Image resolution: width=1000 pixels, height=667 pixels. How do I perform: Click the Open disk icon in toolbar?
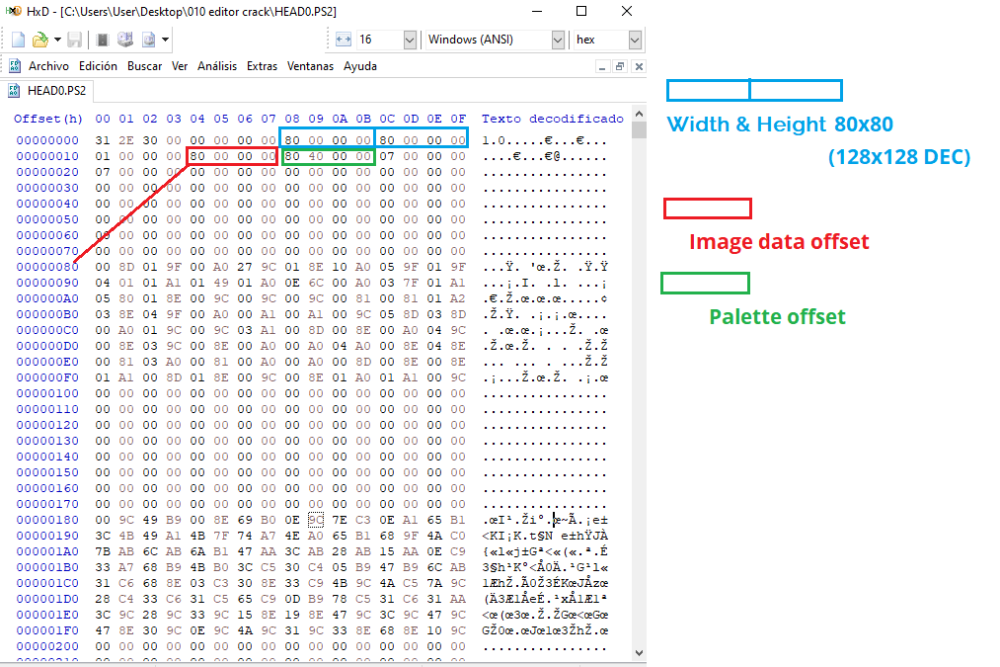coord(125,40)
